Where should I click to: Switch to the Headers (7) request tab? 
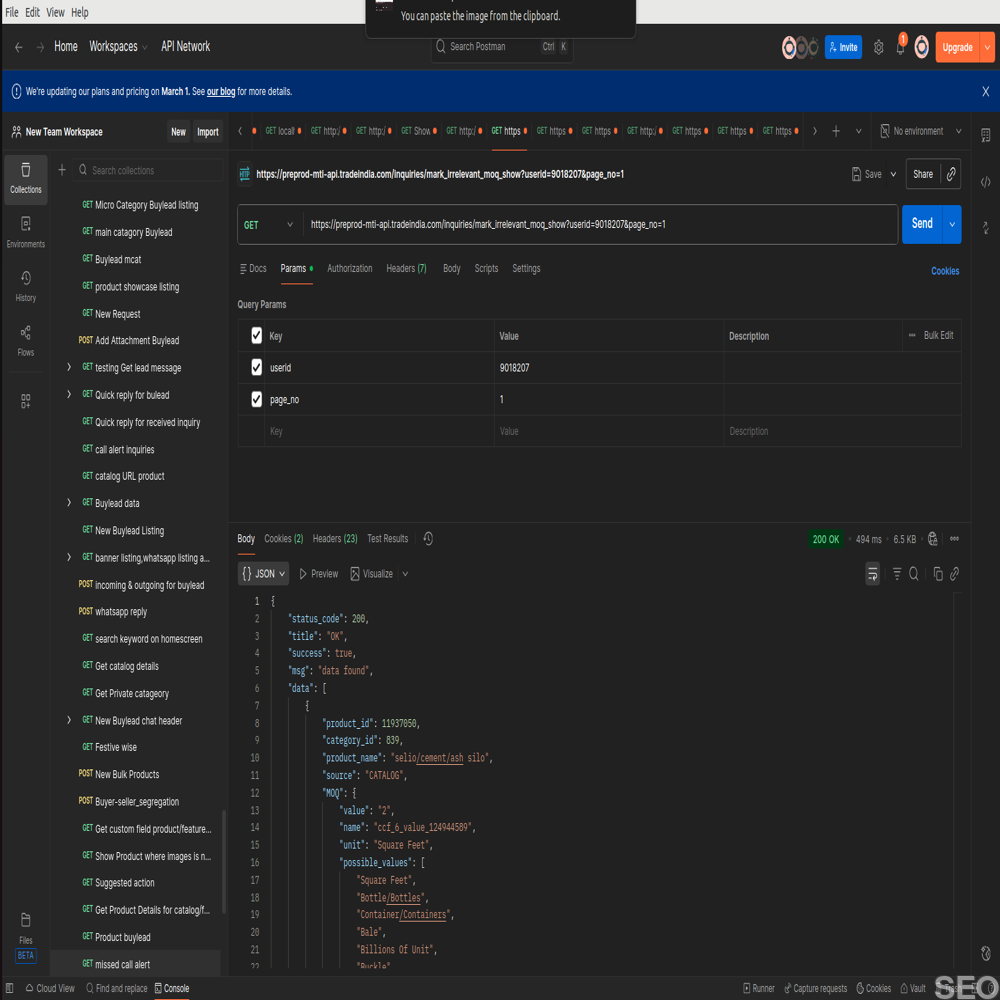click(406, 268)
